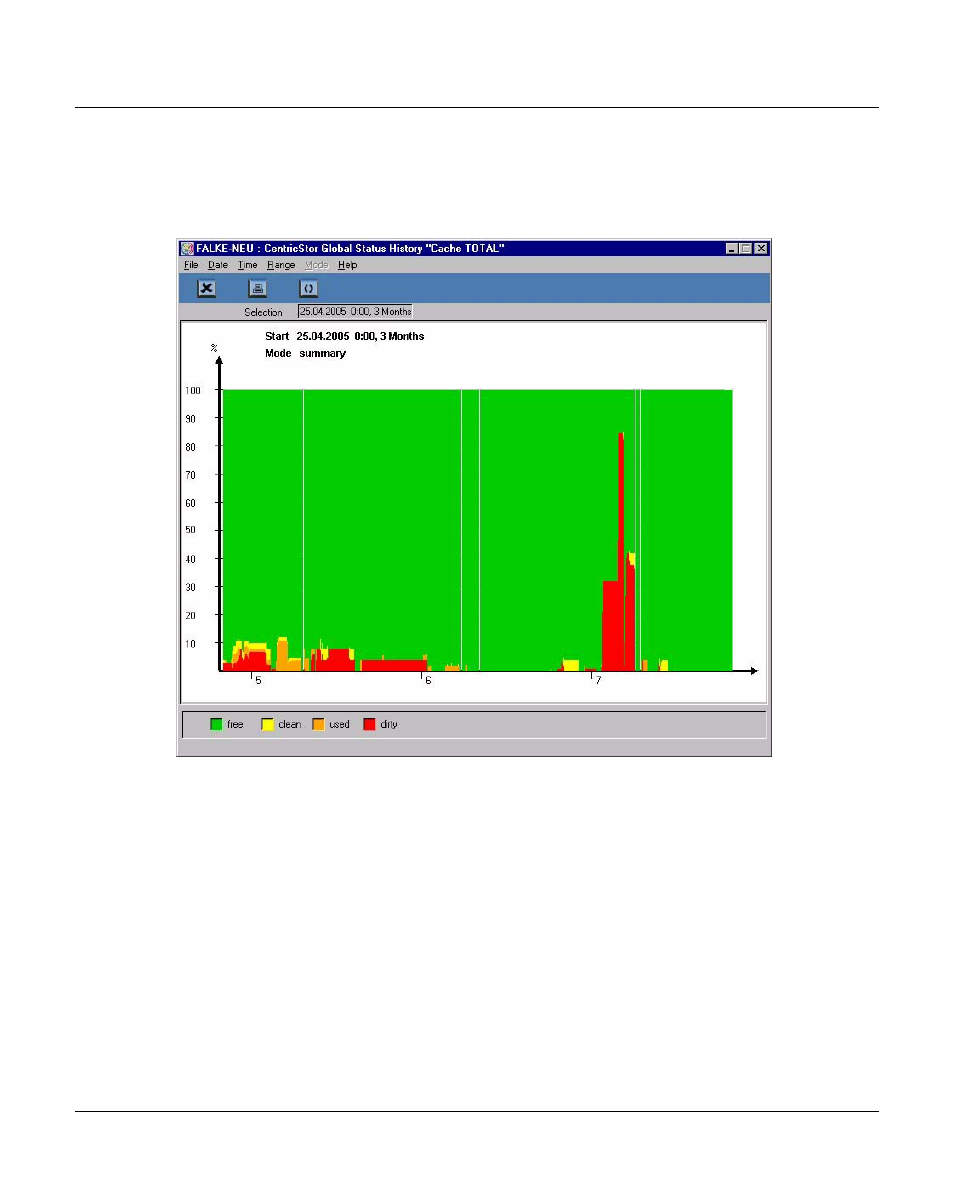The image size is (954, 1204).
Task: Click the 'Mode summary' text
Action: pos(305,353)
